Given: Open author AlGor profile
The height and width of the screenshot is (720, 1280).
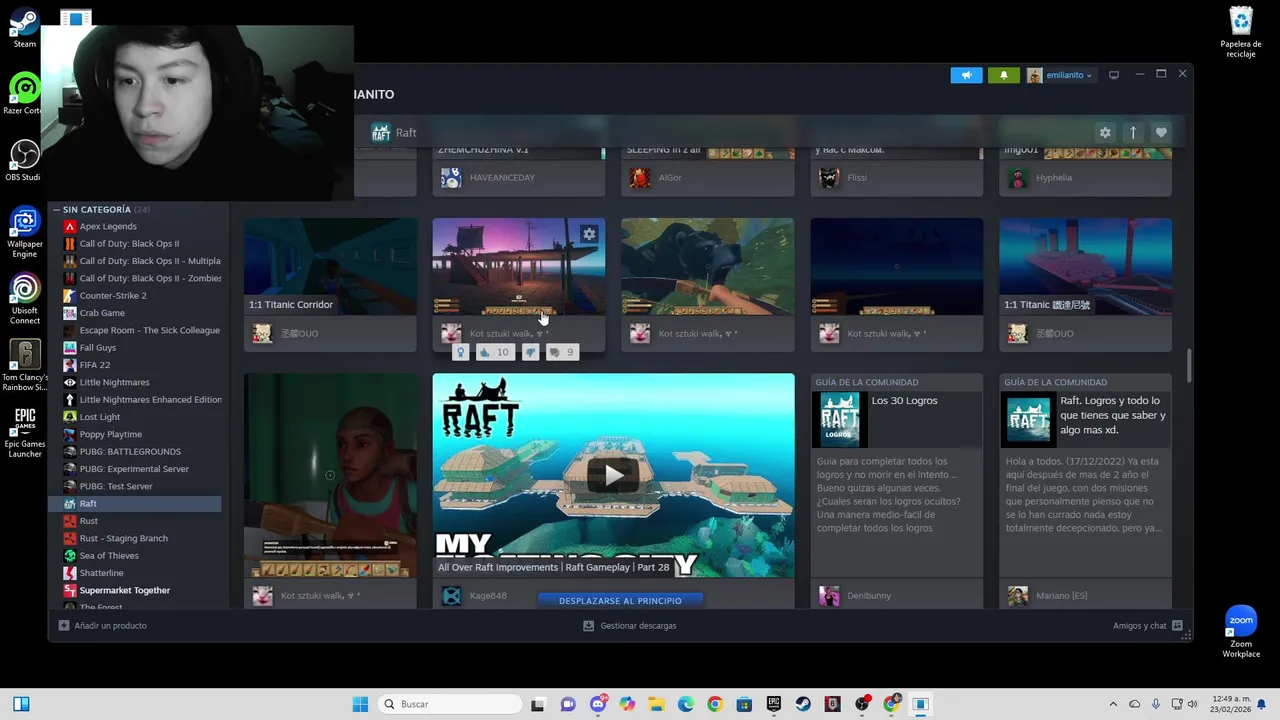Looking at the screenshot, I should [670, 178].
